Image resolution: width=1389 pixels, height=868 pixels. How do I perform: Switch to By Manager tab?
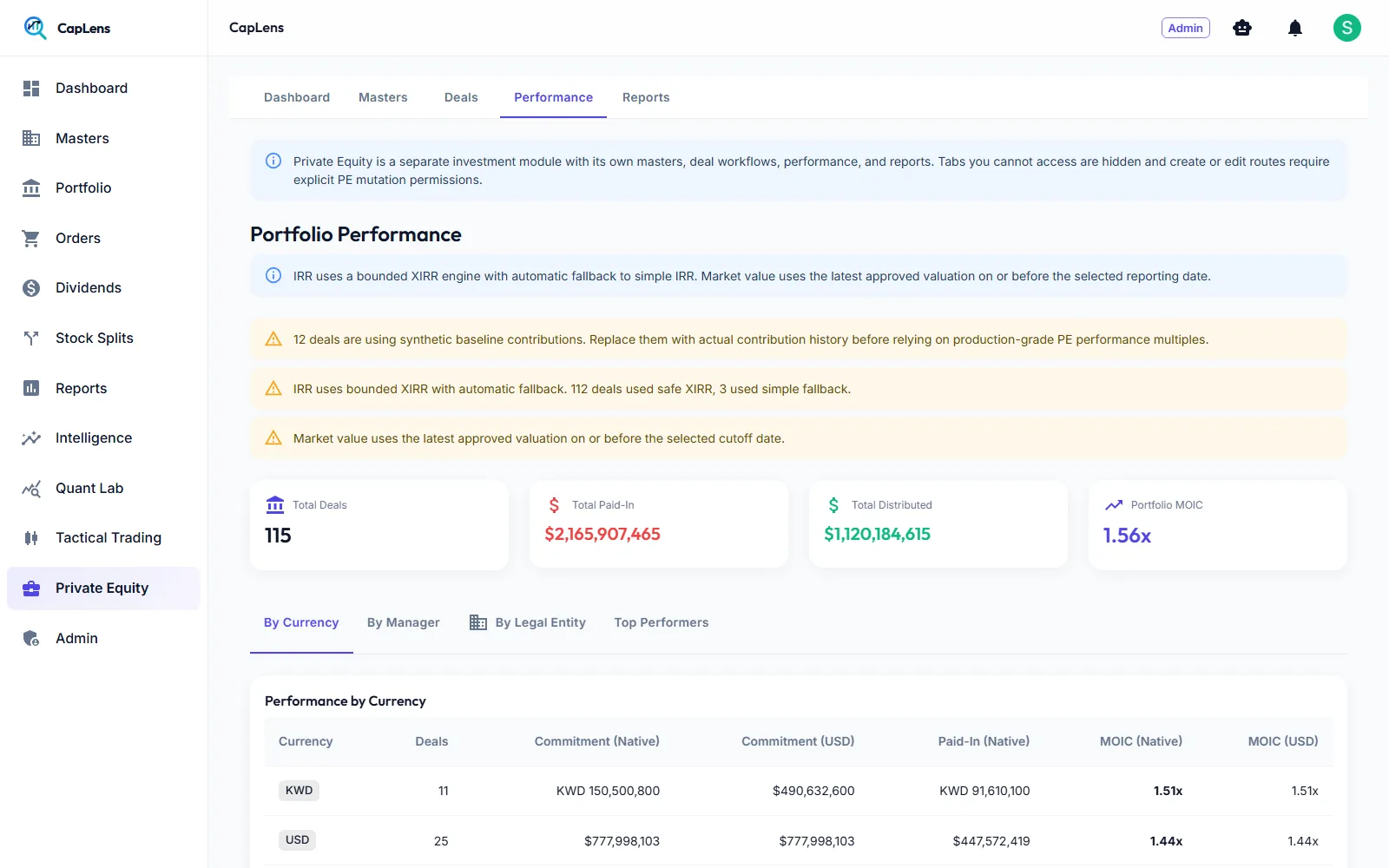[404, 622]
